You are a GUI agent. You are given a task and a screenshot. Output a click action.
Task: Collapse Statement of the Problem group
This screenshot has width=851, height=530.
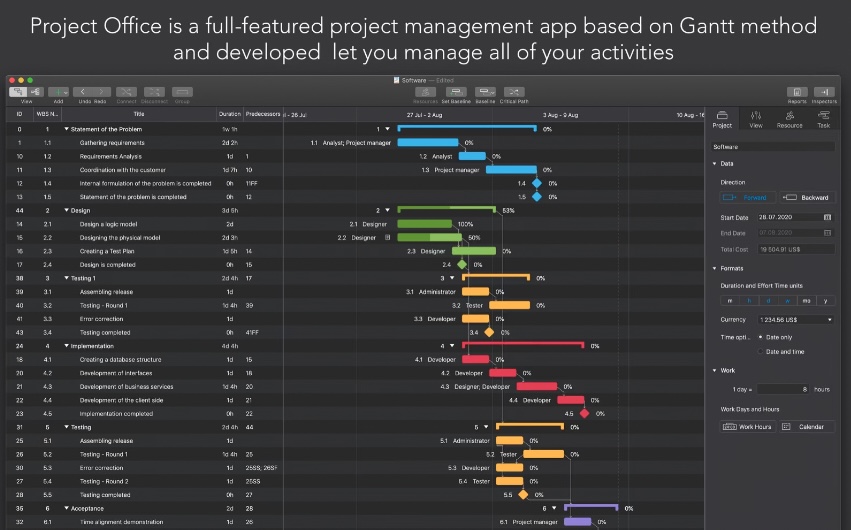pos(67,129)
